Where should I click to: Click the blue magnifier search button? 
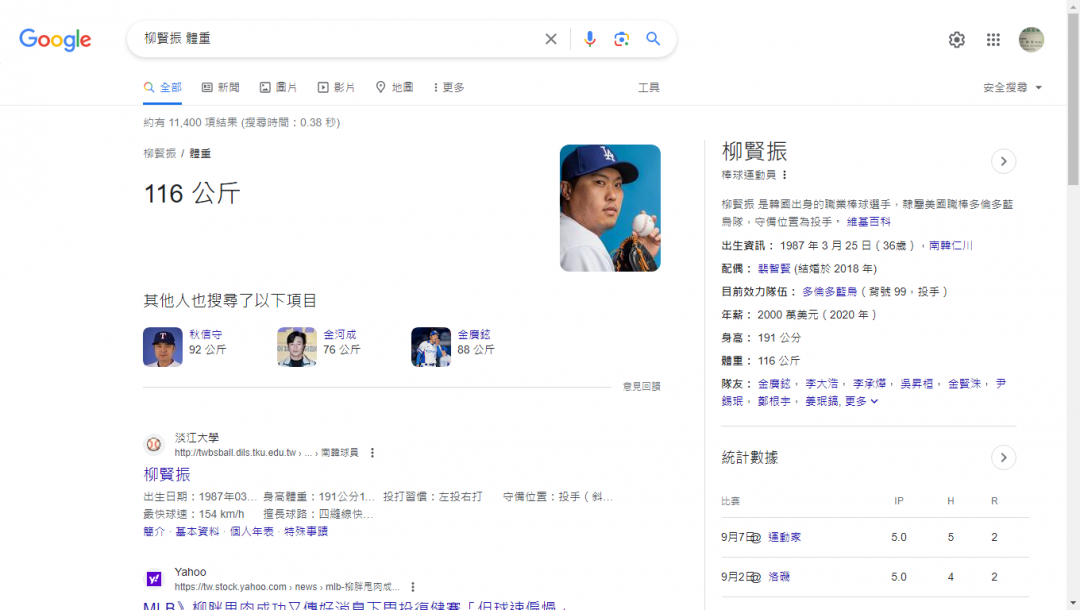653,39
